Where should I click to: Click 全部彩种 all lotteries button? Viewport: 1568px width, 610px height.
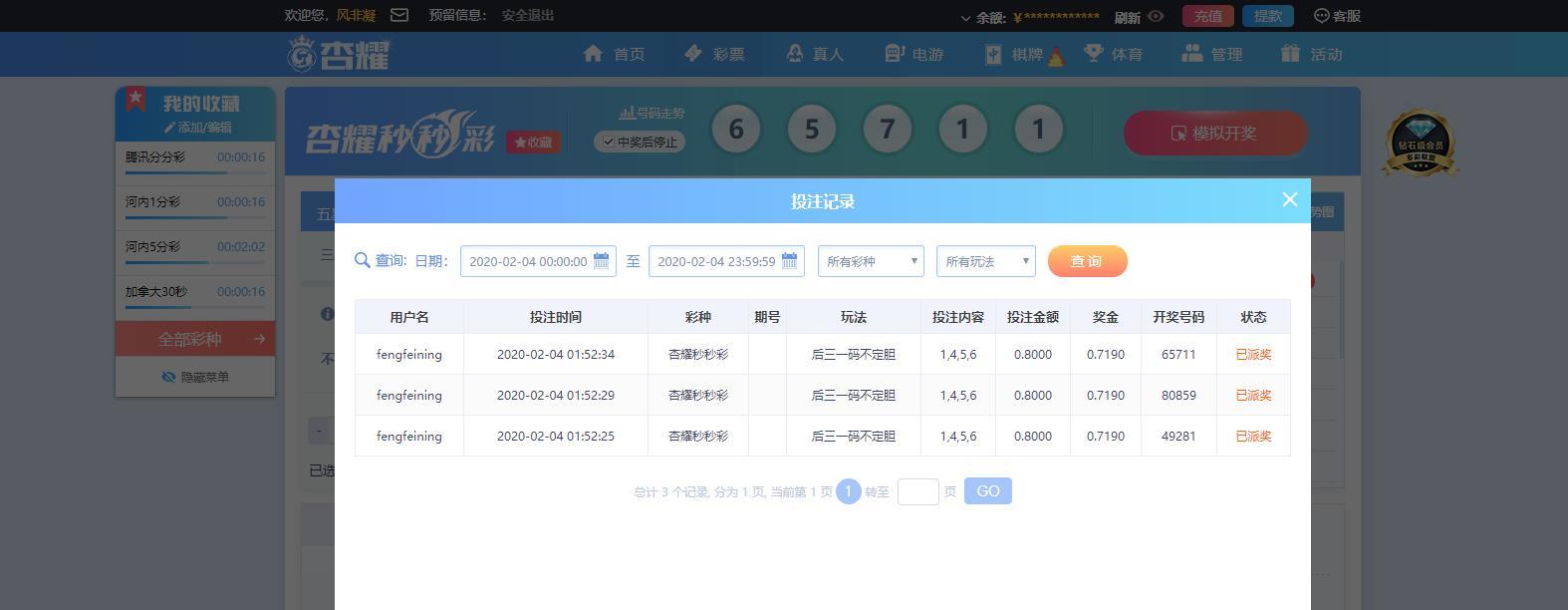pyautogui.click(x=195, y=339)
